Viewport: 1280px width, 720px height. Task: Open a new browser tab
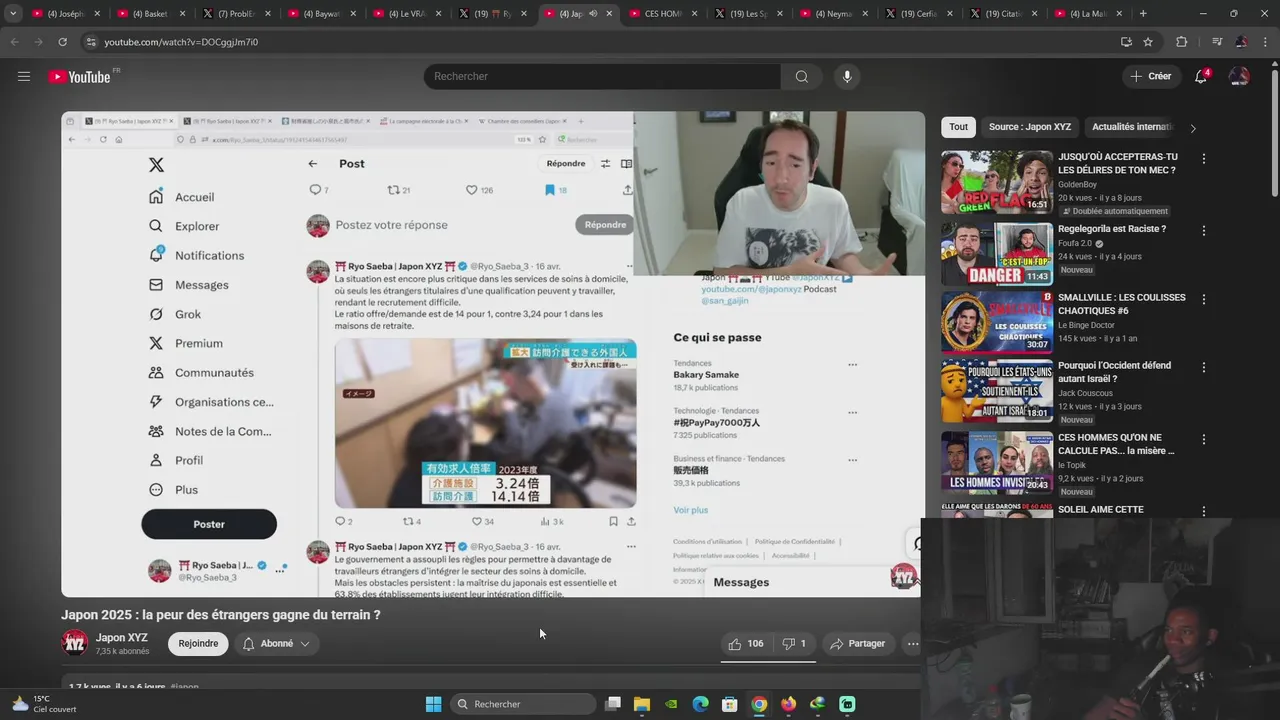click(x=1143, y=14)
